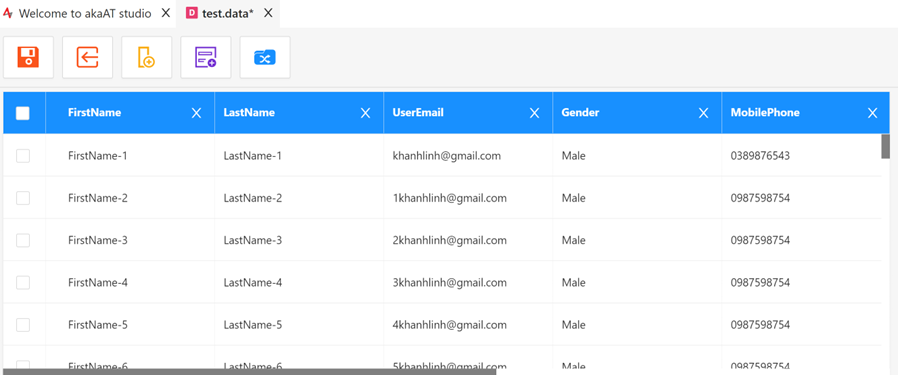Viewport: 898px width, 375px height.
Task: Close the Welcome to akaAT studio tab
Action: click(166, 13)
